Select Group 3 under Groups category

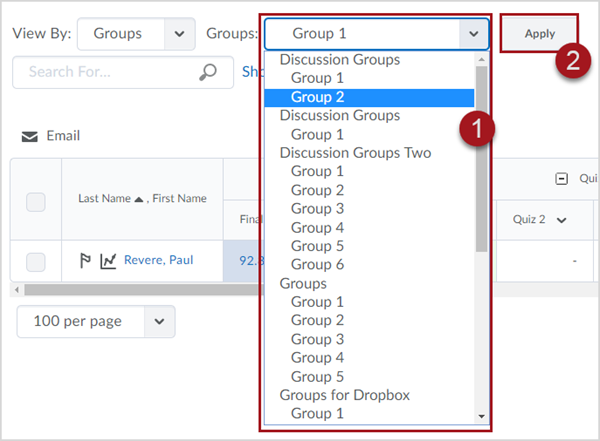click(317, 339)
